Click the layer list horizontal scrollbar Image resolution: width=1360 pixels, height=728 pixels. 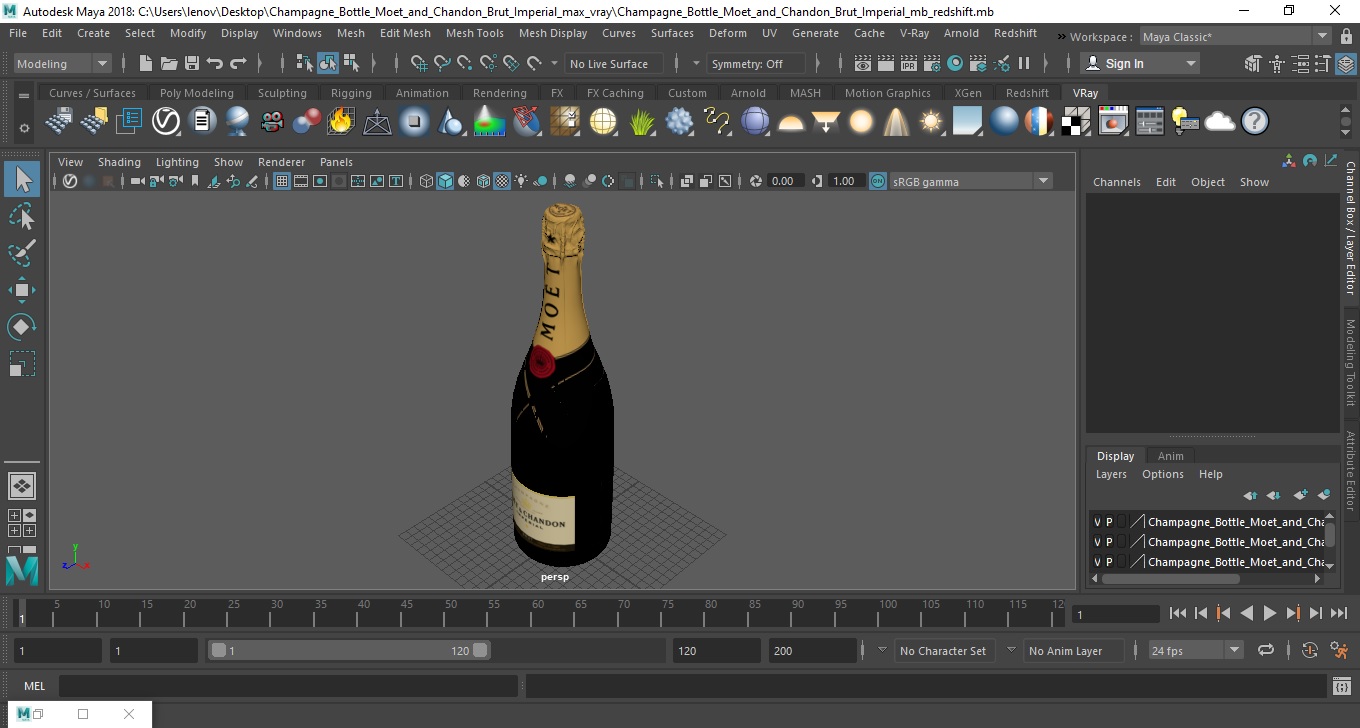point(1170,579)
